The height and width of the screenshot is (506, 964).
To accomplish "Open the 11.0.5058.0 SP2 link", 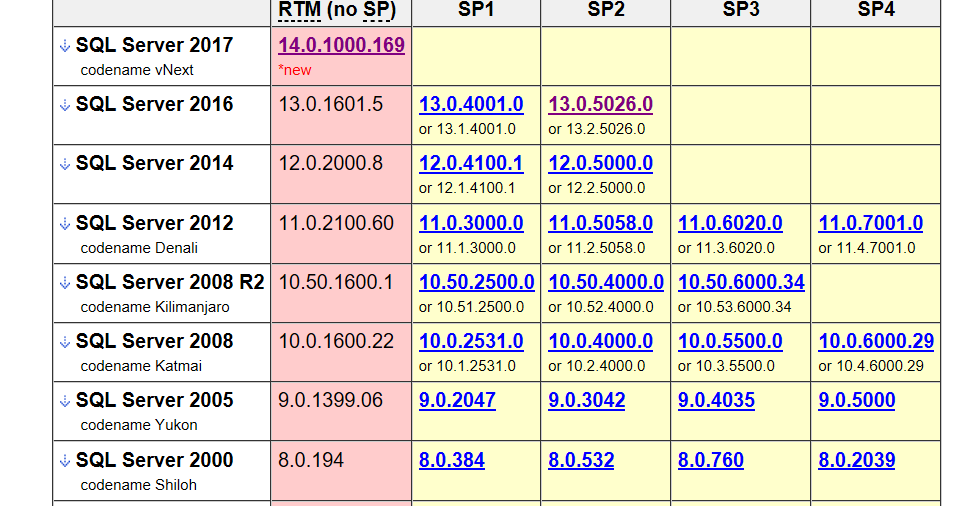I will pyautogui.click(x=600, y=223).
